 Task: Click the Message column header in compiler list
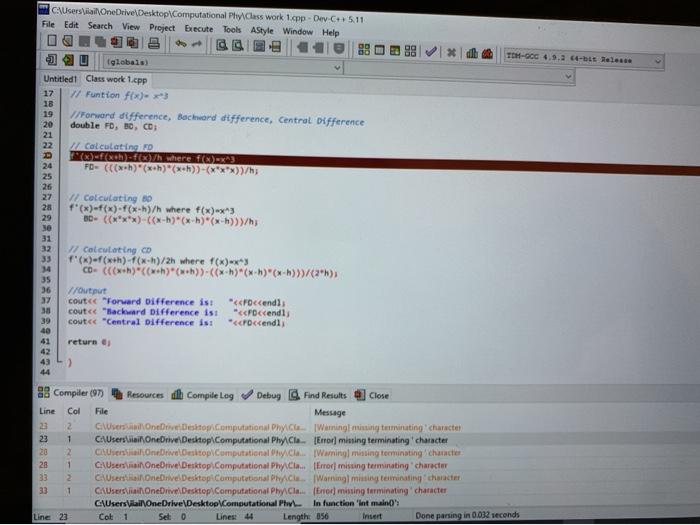tap(330, 412)
